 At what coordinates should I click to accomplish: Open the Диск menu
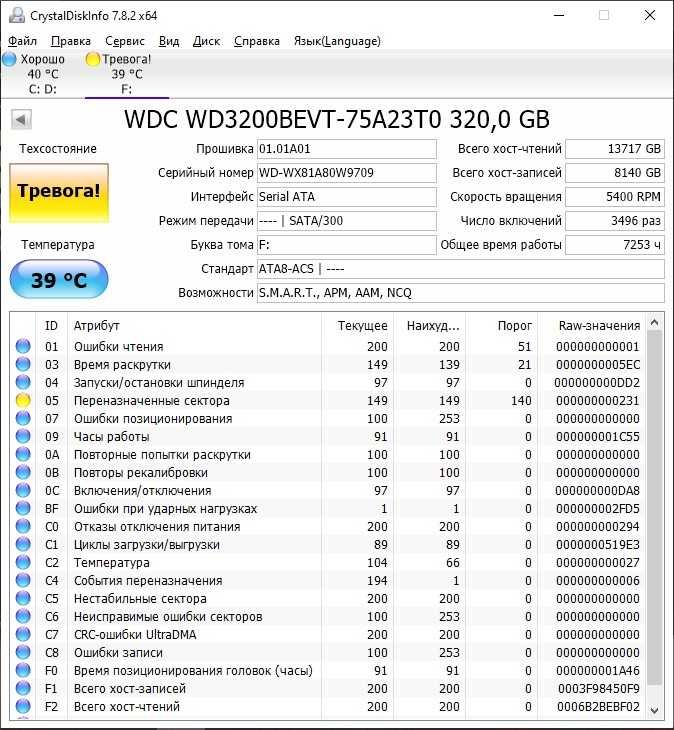coord(206,41)
